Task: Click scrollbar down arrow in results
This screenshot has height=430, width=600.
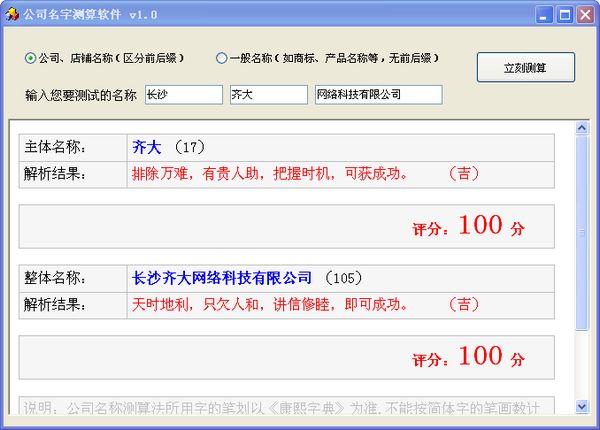Action: [582, 406]
